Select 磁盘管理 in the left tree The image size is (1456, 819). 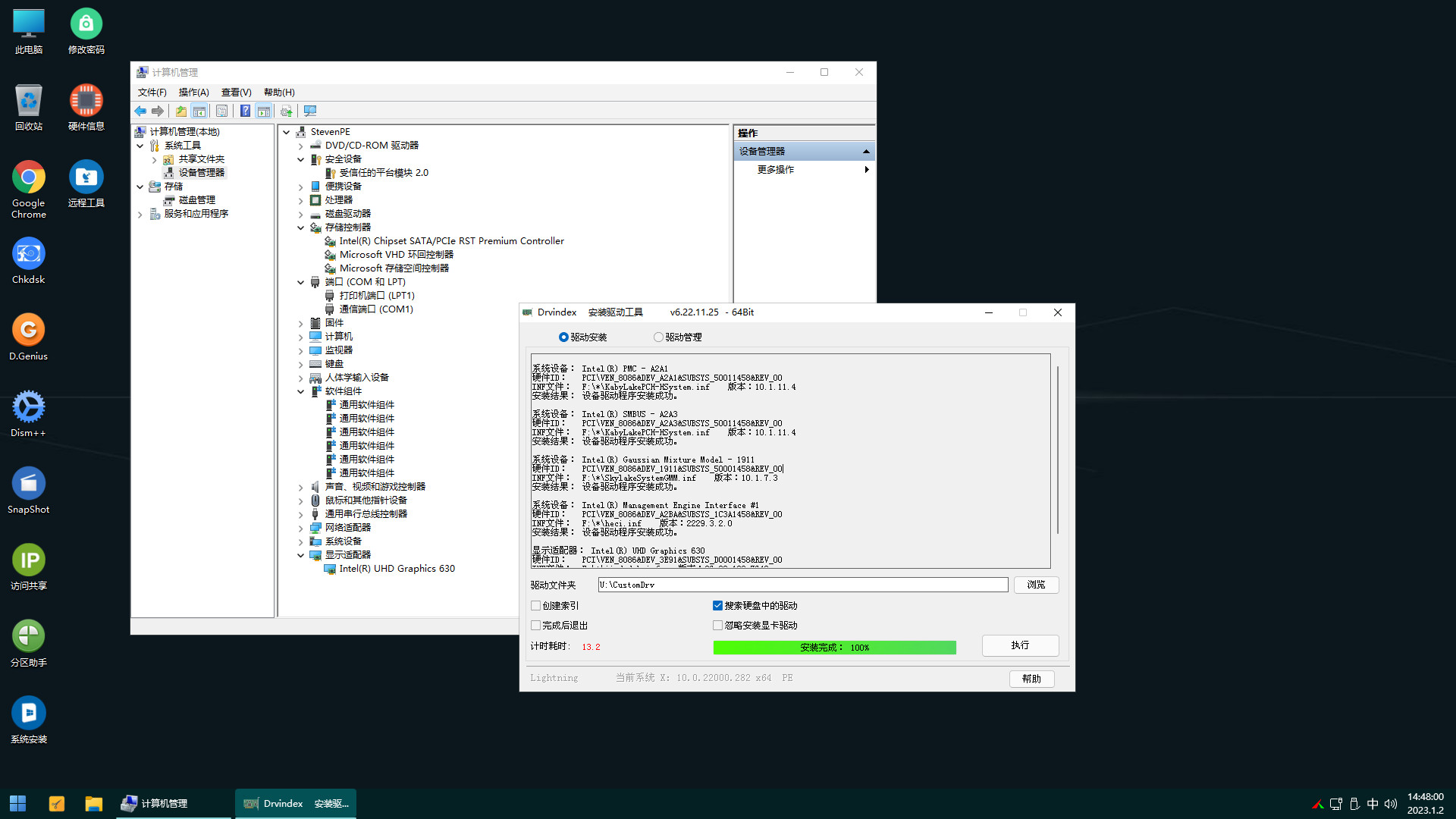coord(196,200)
